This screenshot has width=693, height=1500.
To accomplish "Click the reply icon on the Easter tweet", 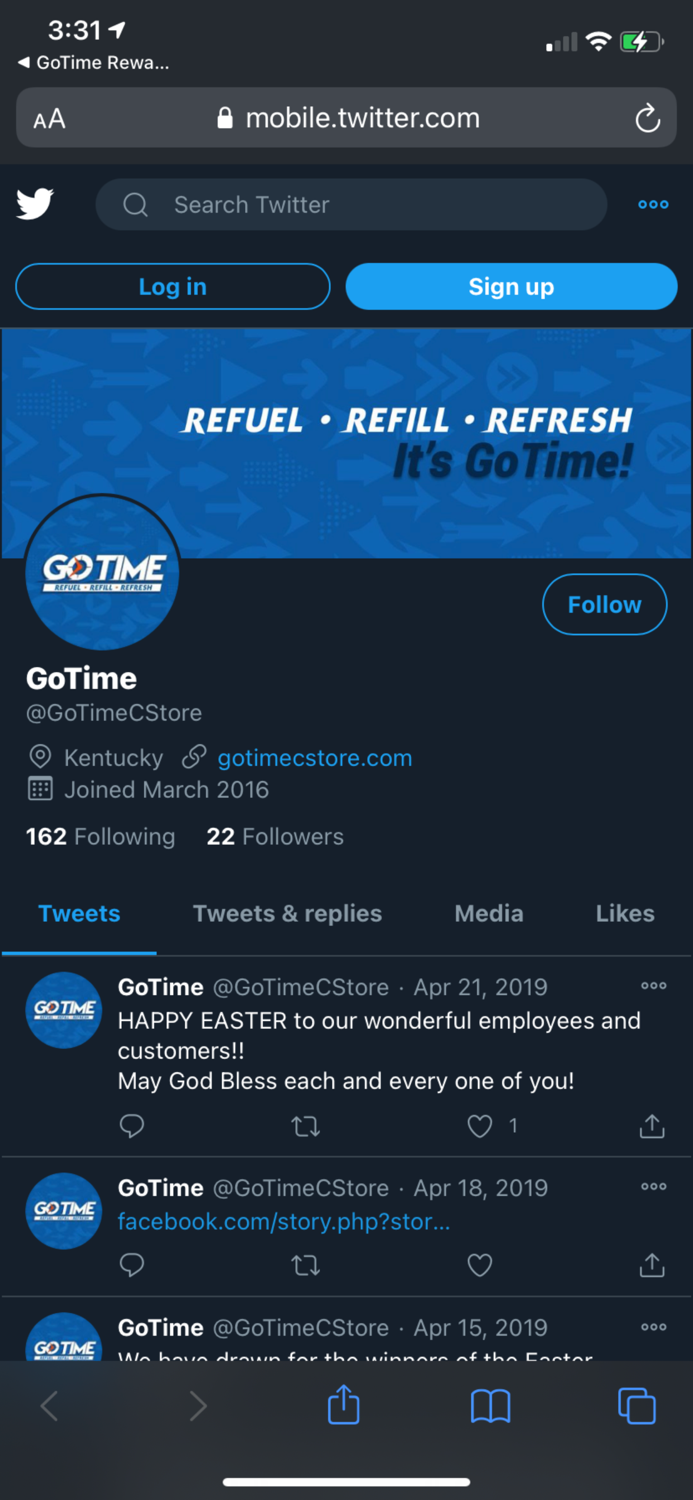I will (131, 1126).
